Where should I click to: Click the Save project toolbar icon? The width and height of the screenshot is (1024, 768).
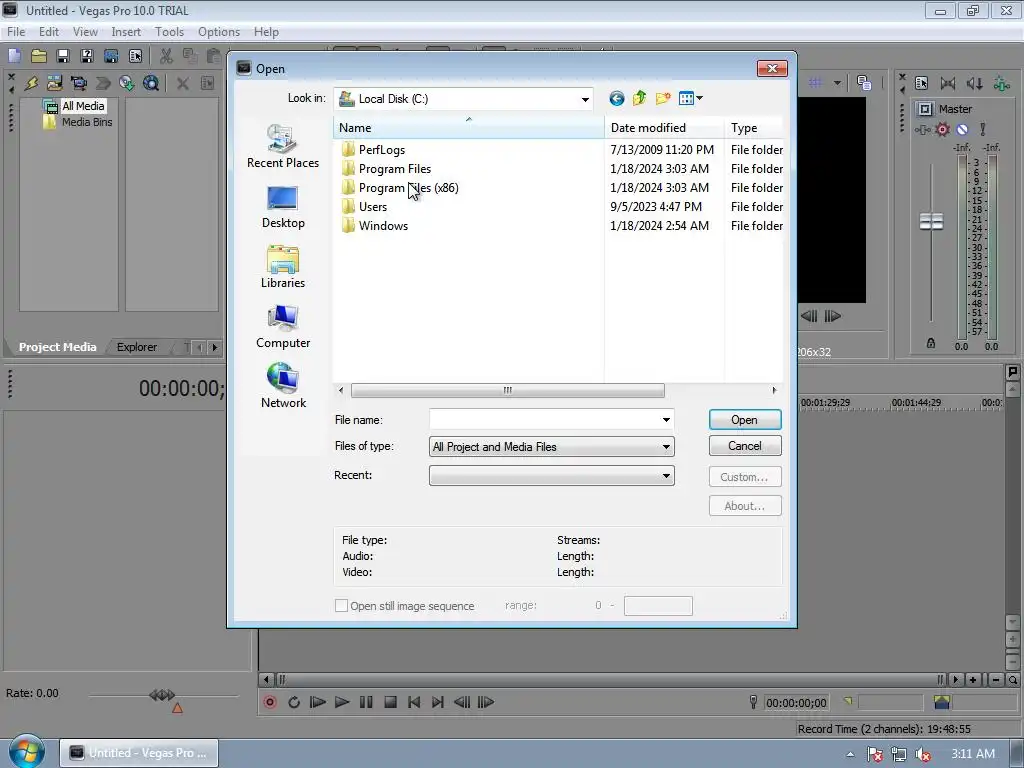tap(63, 56)
